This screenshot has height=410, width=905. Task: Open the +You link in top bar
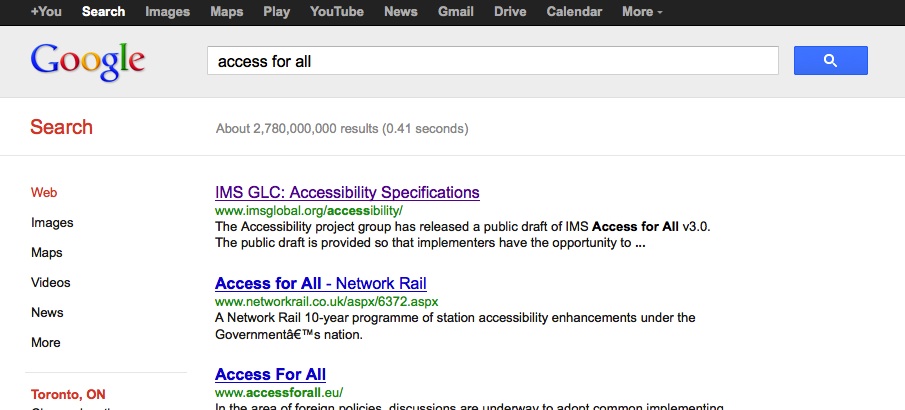pos(46,12)
